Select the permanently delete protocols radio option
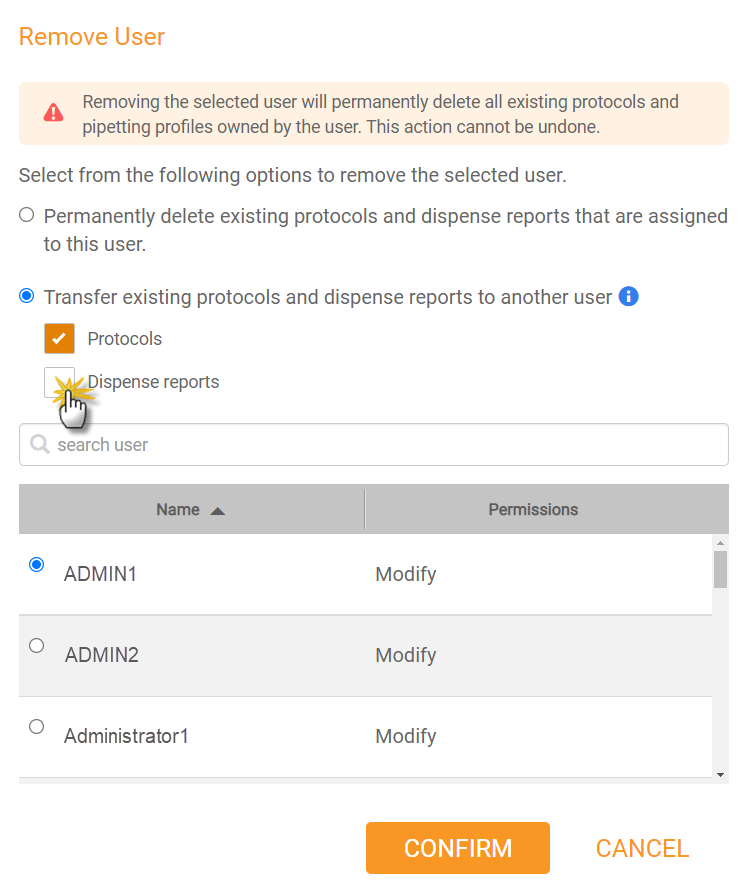This screenshot has width=748, height=893. (27, 215)
